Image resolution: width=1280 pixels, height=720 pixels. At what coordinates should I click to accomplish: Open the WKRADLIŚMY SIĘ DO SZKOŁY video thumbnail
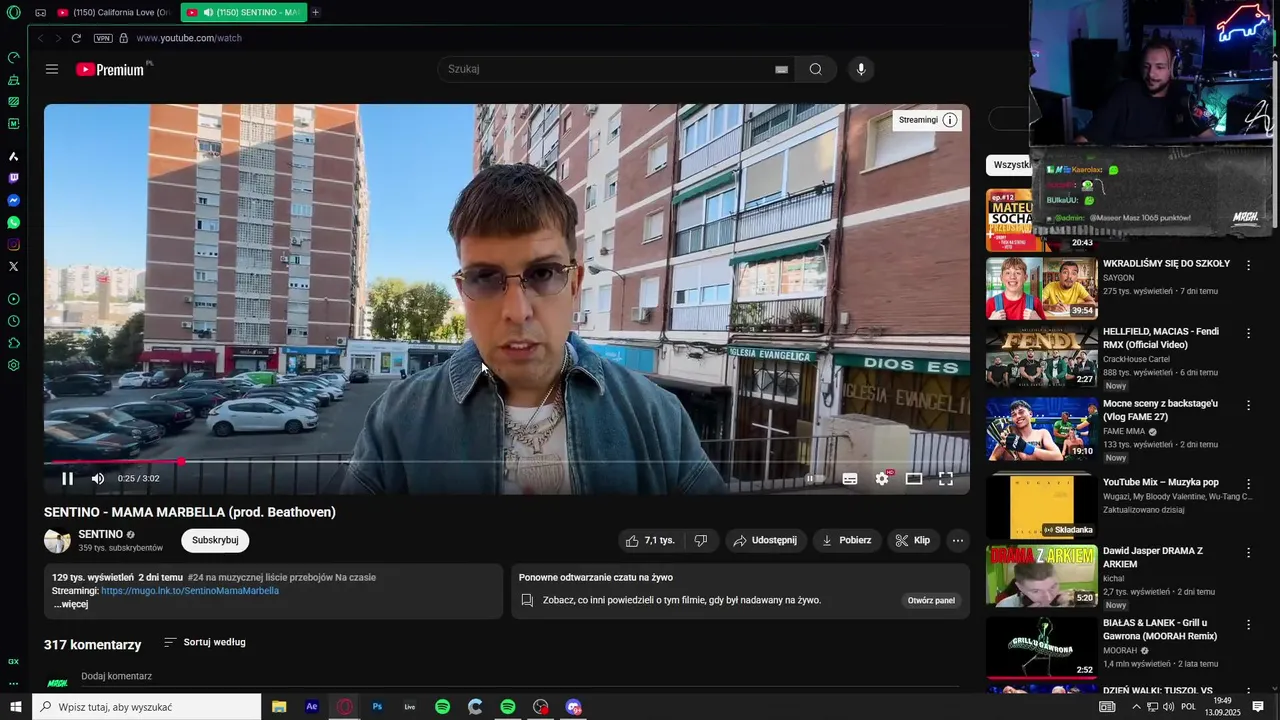(x=1041, y=288)
